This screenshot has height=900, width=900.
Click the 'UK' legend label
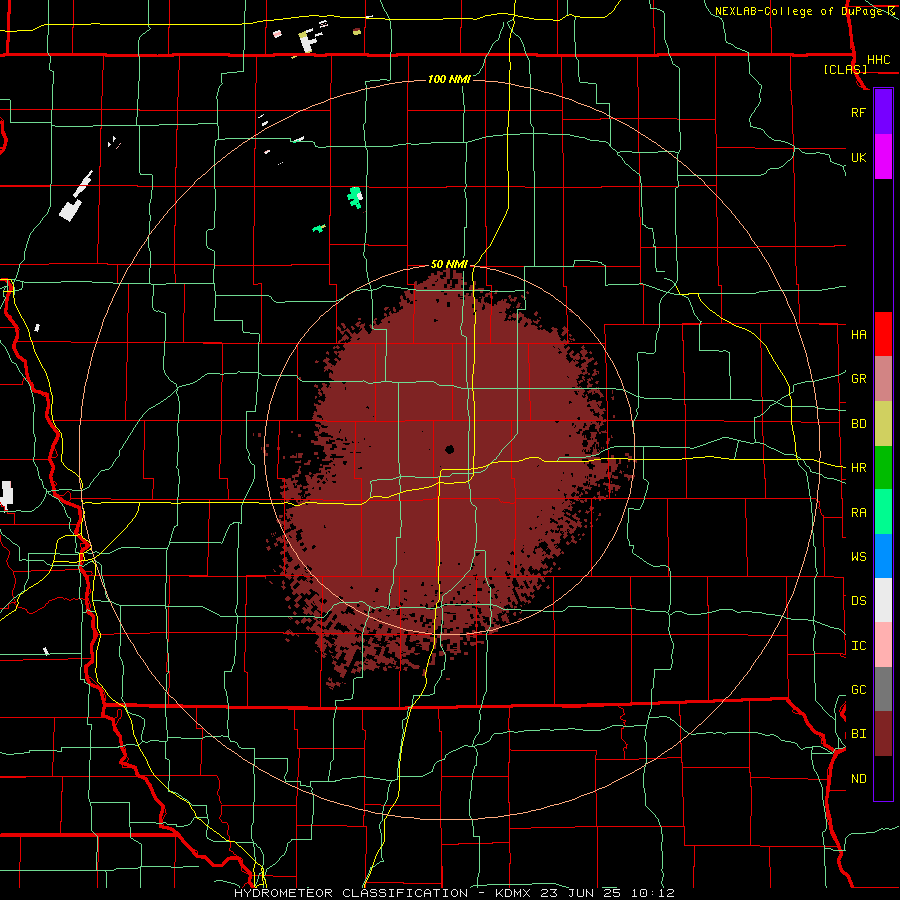[859, 157]
